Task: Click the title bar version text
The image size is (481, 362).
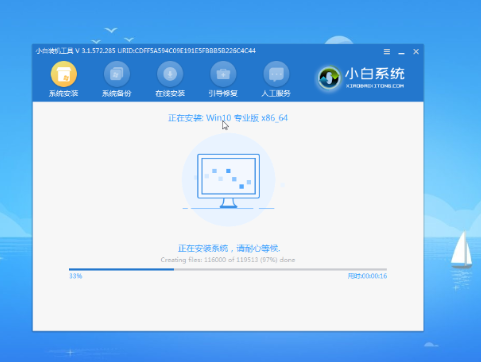Action: point(146,51)
